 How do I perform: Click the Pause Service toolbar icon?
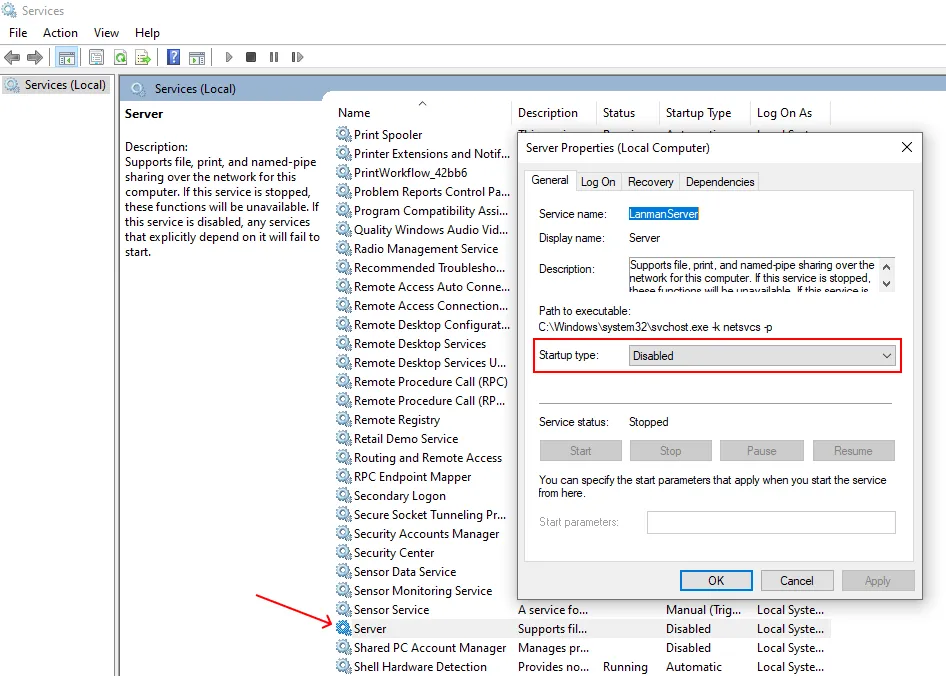(x=274, y=57)
